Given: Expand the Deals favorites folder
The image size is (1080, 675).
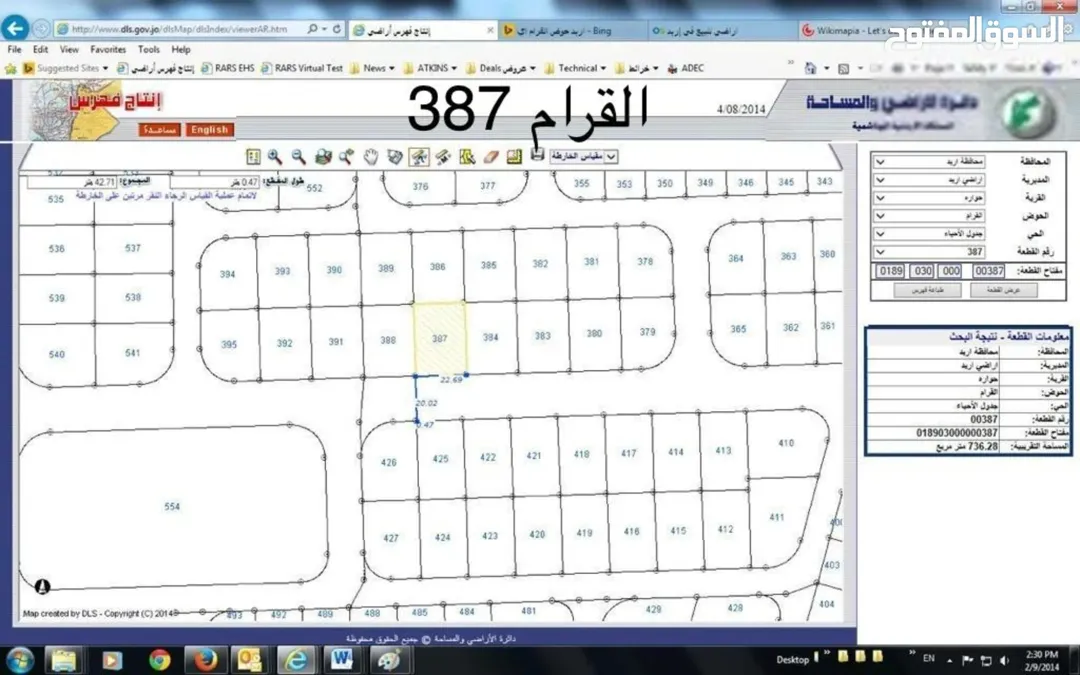Looking at the screenshot, I should [x=501, y=68].
